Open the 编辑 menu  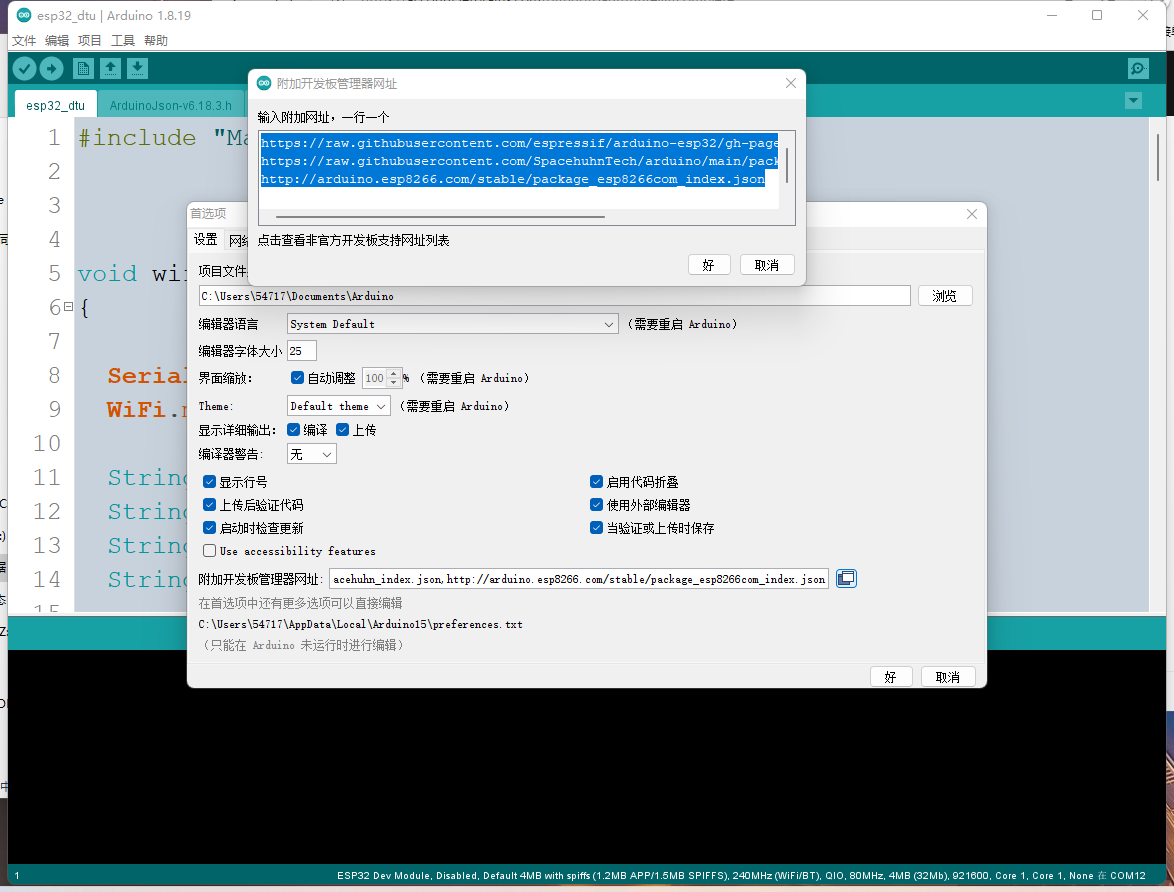pyautogui.click(x=57, y=40)
